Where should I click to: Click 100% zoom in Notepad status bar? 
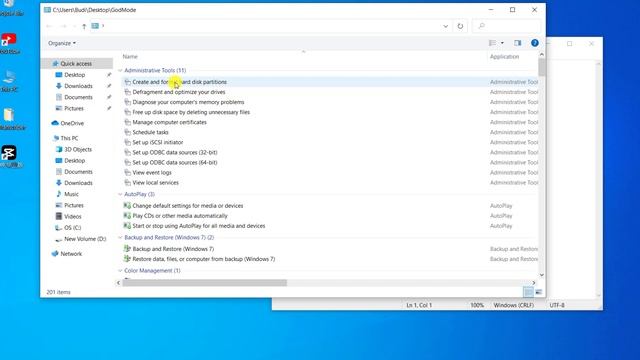477,305
